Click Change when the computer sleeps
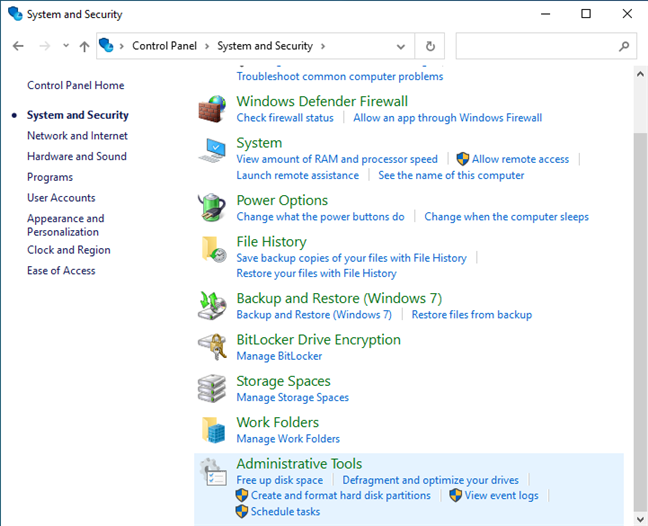 [x=507, y=217]
